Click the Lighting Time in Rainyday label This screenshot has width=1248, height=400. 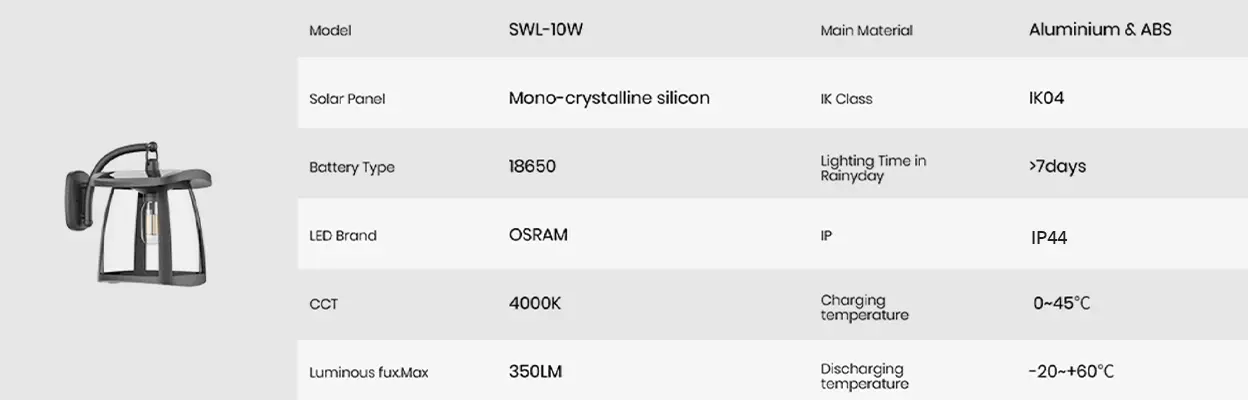(873, 168)
